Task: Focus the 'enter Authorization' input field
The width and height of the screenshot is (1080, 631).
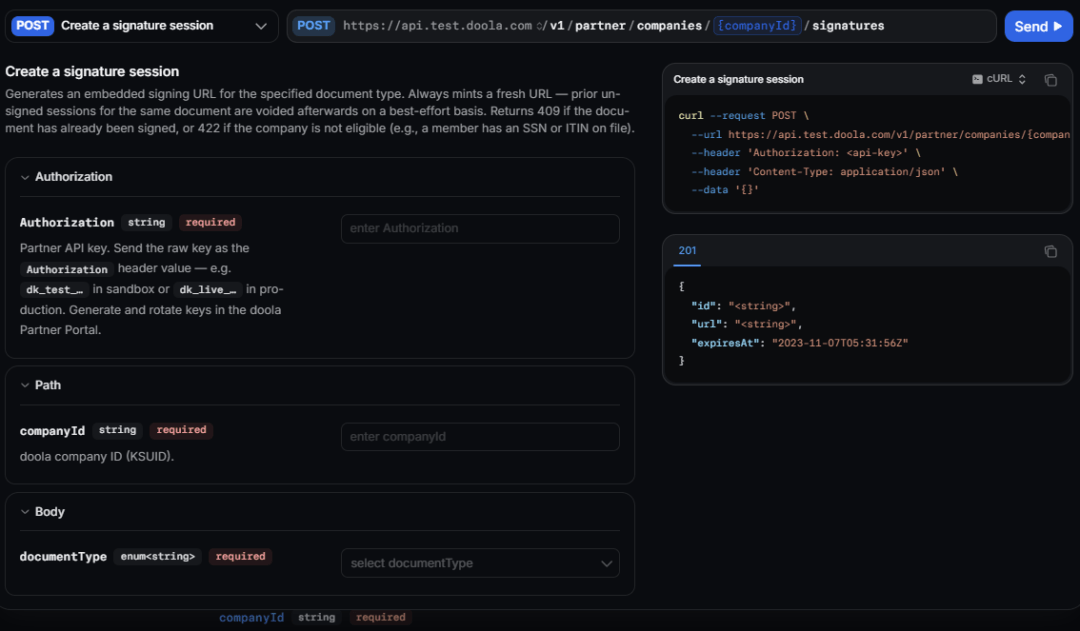Action: [x=480, y=229]
